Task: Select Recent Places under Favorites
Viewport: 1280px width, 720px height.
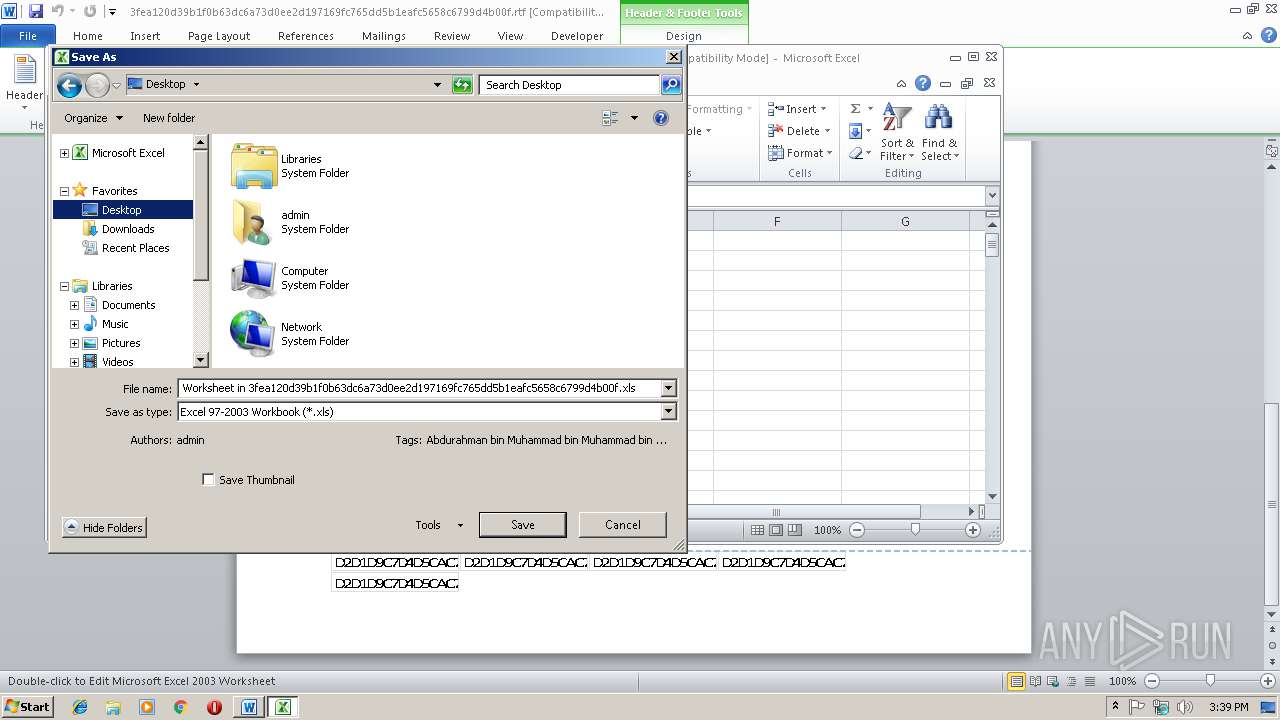Action: [x=135, y=248]
